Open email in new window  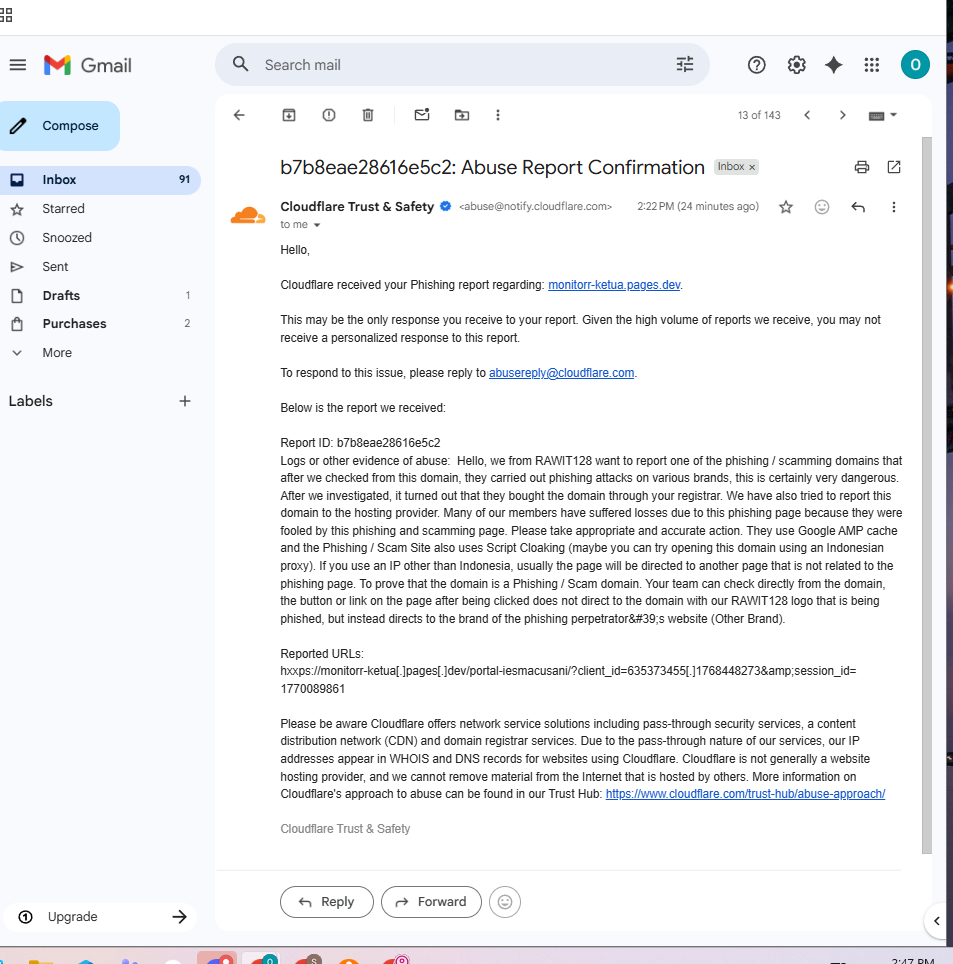click(x=894, y=167)
